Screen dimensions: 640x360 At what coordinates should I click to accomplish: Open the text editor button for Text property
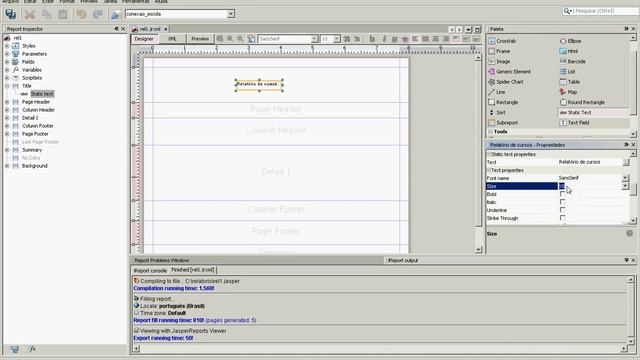pyautogui.click(x=626, y=162)
